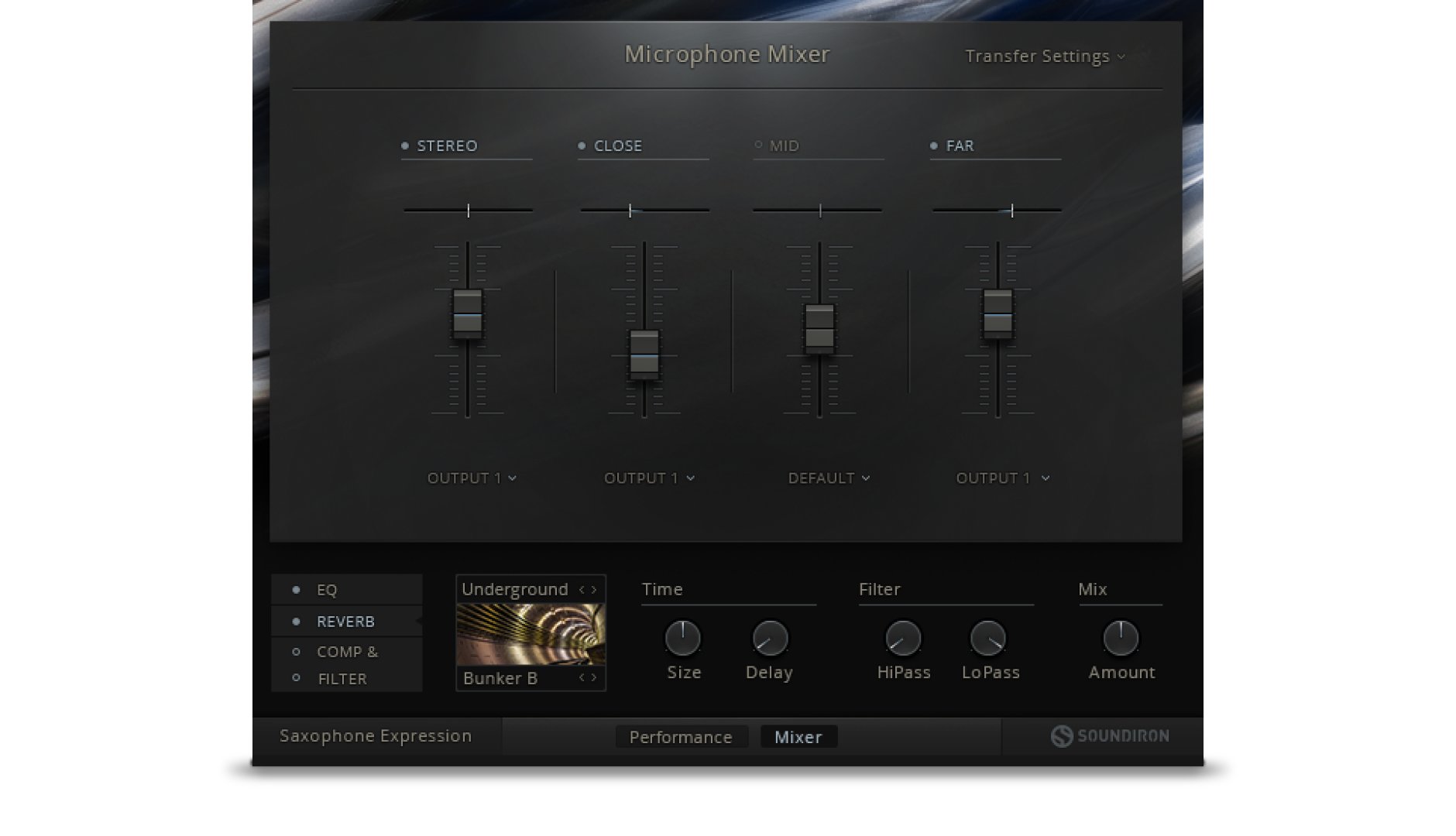
Task: Disable the STEREO microphone channel
Action: (405, 144)
